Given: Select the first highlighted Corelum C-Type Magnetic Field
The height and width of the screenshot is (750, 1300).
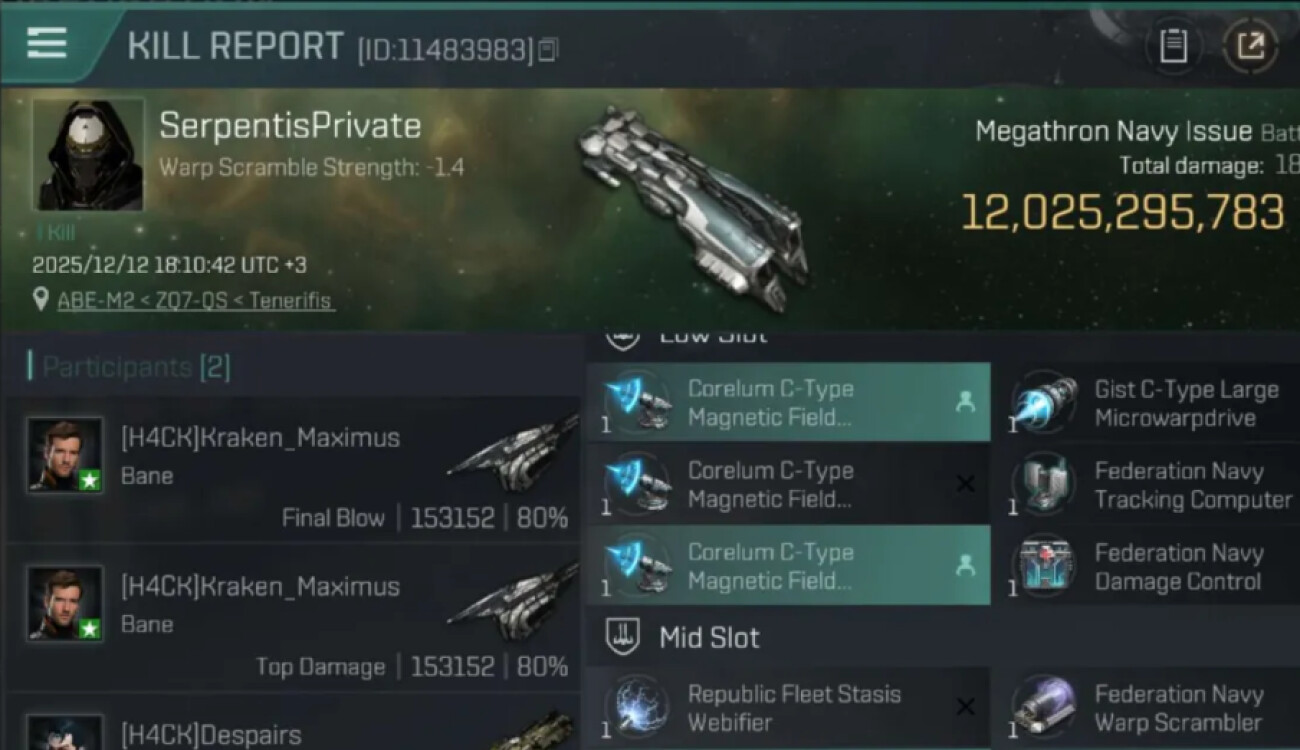Looking at the screenshot, I should point(788,403).
